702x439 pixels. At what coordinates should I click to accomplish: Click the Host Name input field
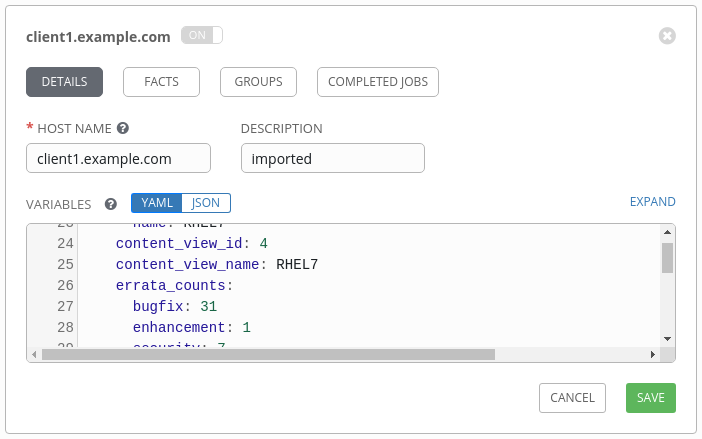coord(118,158)
